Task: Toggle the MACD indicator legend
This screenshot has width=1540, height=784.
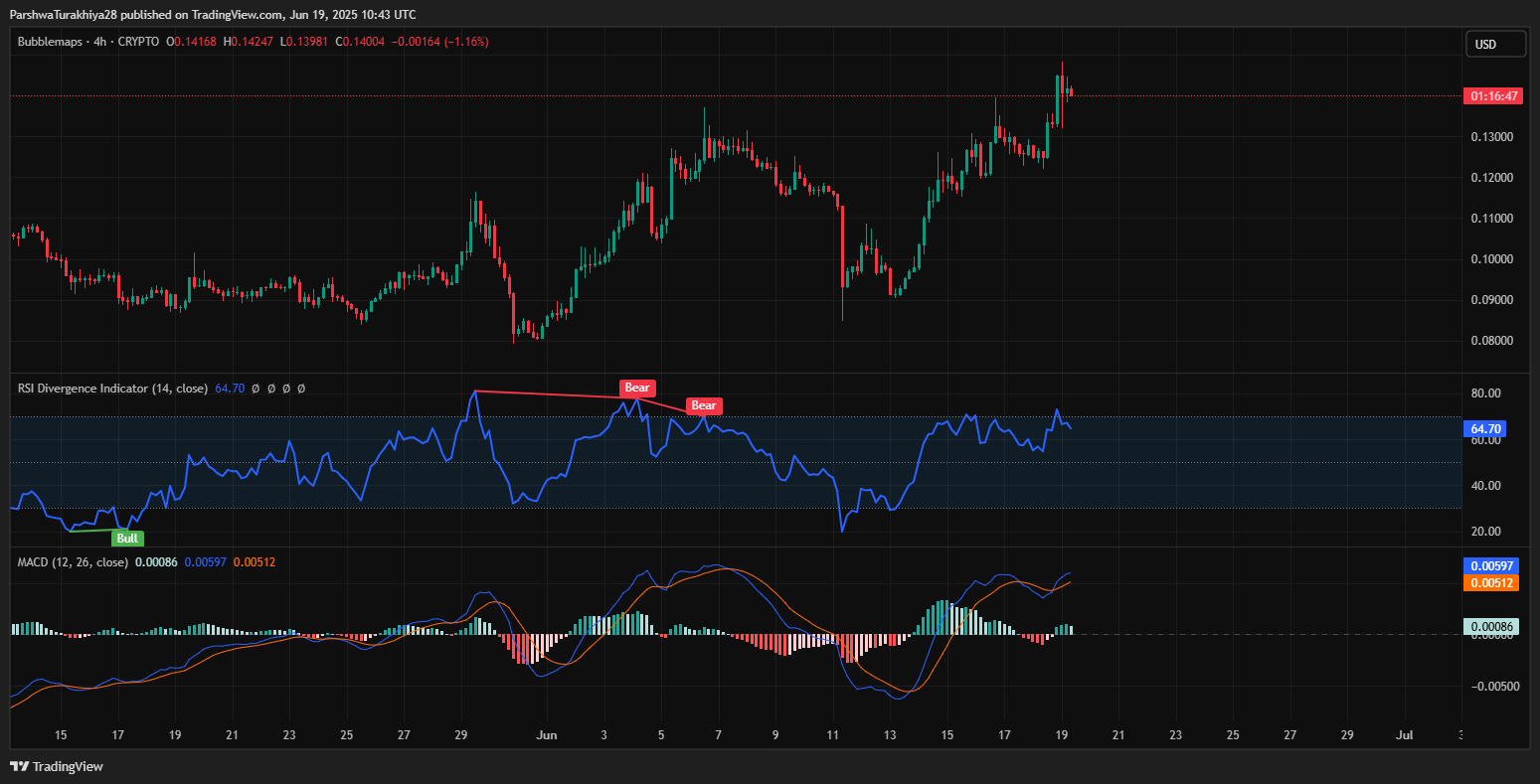Action: click(x=74, y=561)
